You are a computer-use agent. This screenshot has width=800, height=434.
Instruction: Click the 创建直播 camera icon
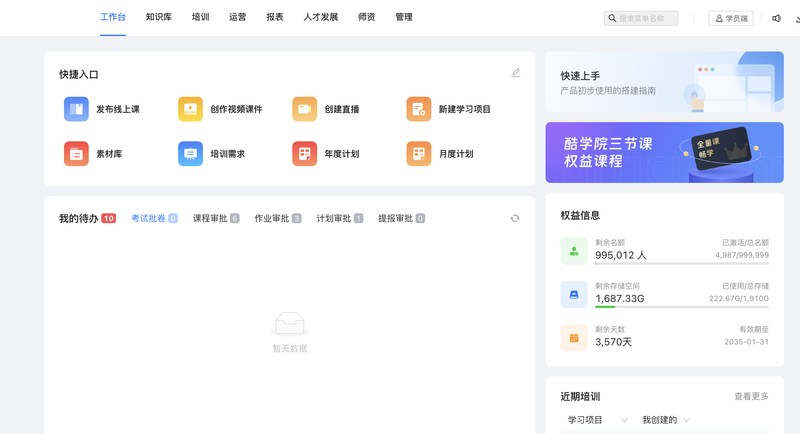(x=305, y=109)
